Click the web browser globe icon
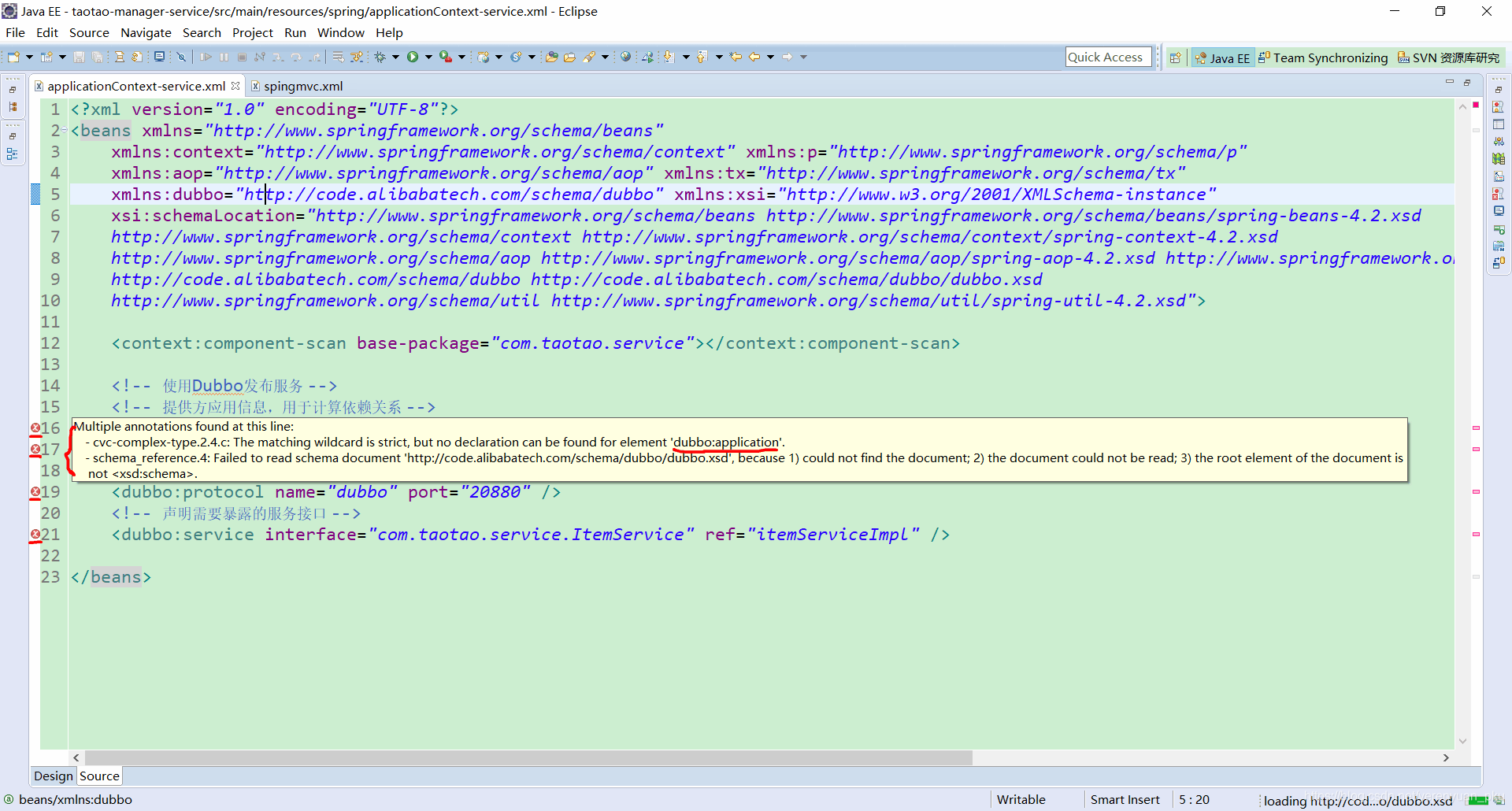 click(625, 57)
